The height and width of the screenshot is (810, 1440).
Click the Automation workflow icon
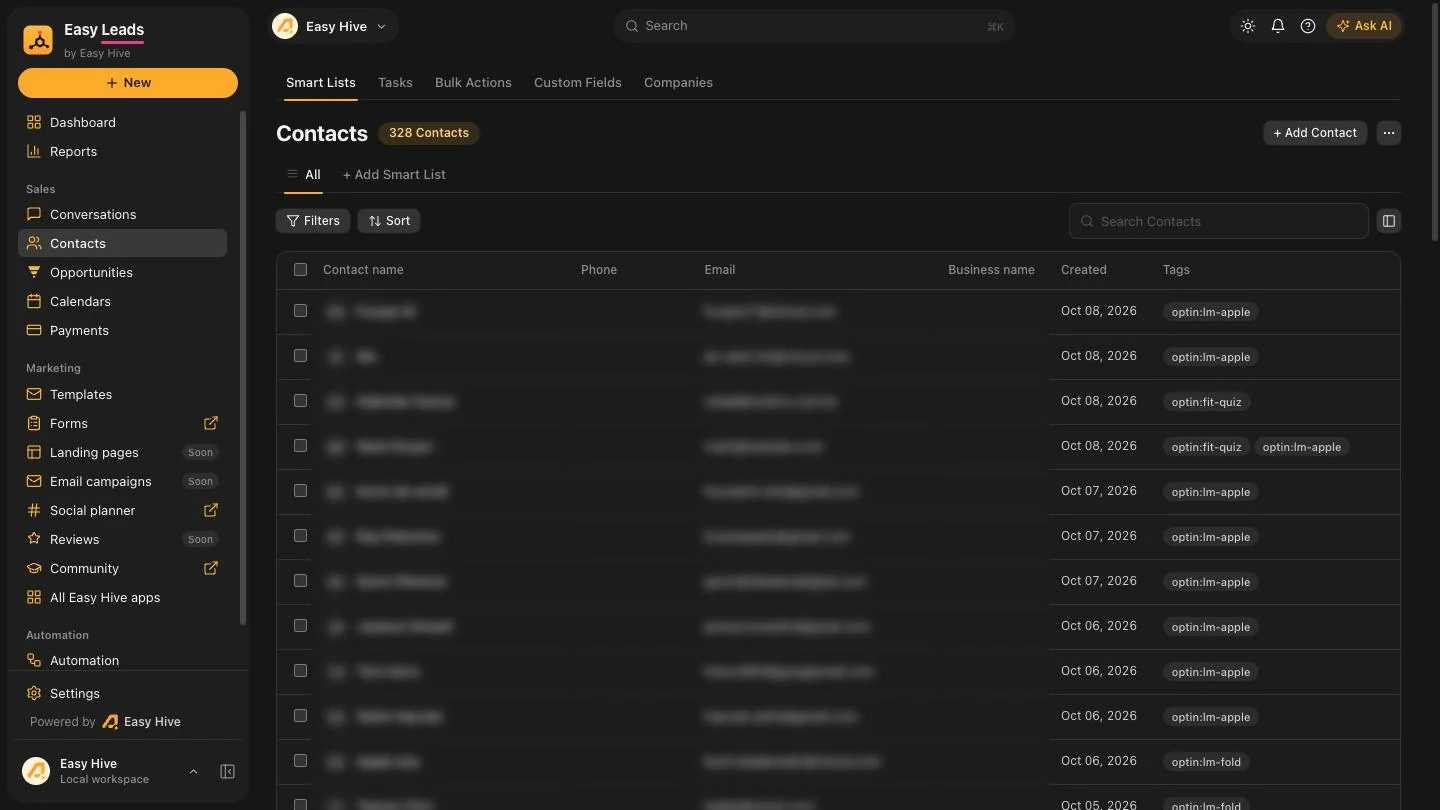[x=34, y=660]
